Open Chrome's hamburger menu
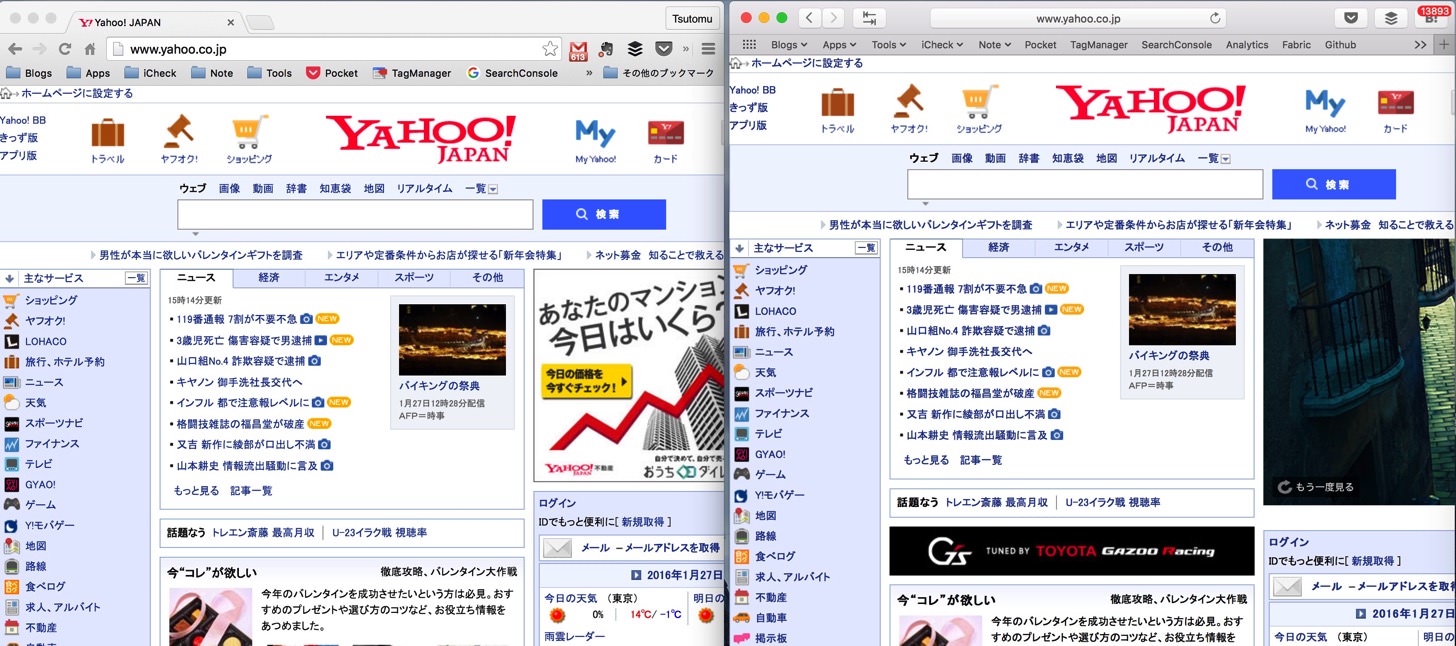Viewport: 1456px width, 646px height. [708, 49]
